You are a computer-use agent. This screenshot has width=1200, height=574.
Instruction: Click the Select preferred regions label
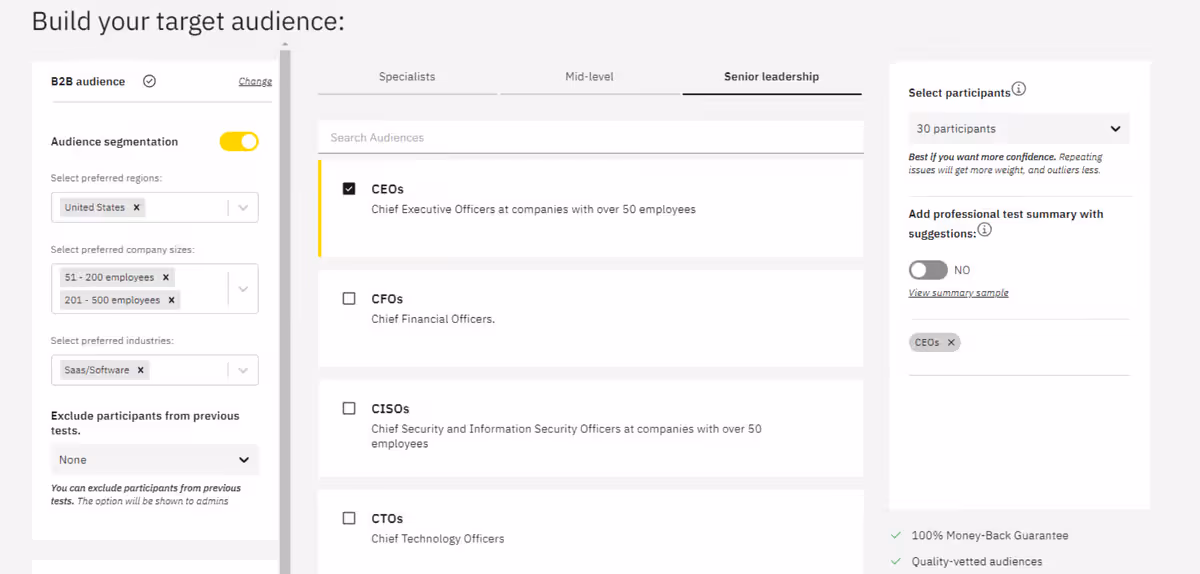pyautogui.click(x=106, y=178)
